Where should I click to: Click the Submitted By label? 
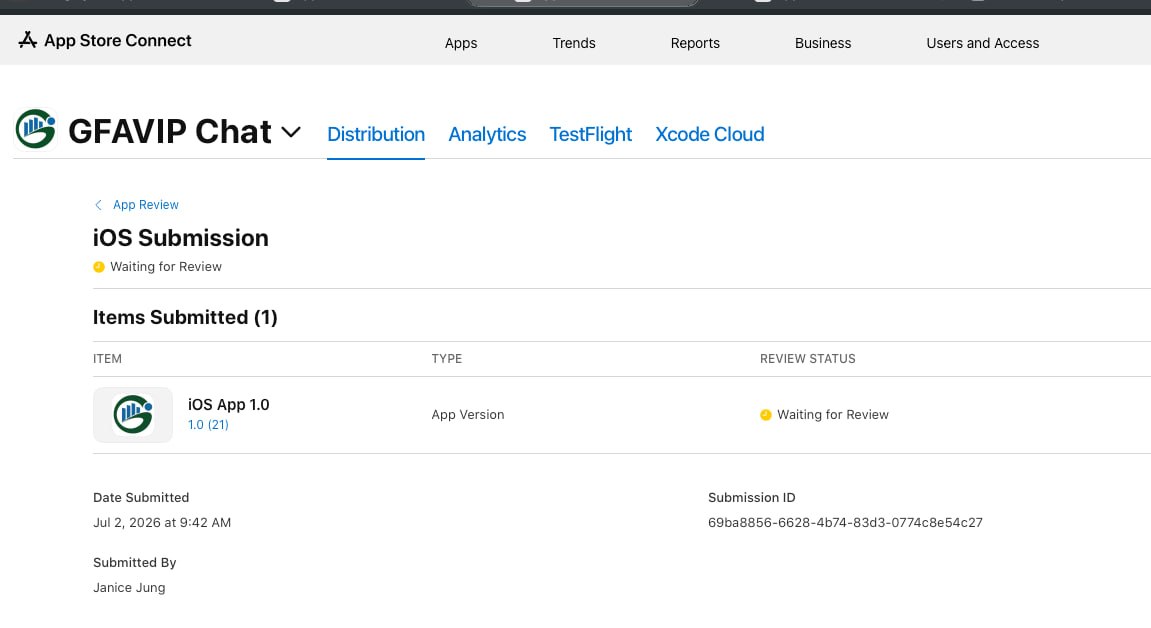point(134,563)
